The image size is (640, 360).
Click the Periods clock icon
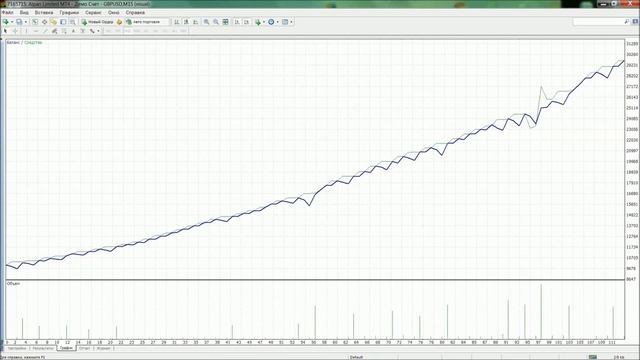pyautogui.click(x=271, y=22)
